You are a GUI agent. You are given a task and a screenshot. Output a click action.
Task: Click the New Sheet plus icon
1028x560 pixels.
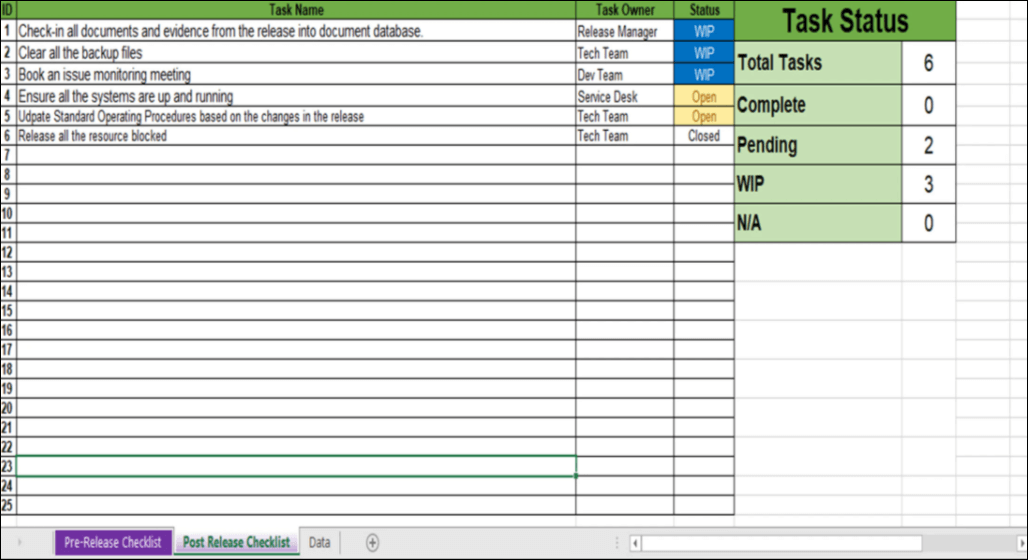pos(372,542)
